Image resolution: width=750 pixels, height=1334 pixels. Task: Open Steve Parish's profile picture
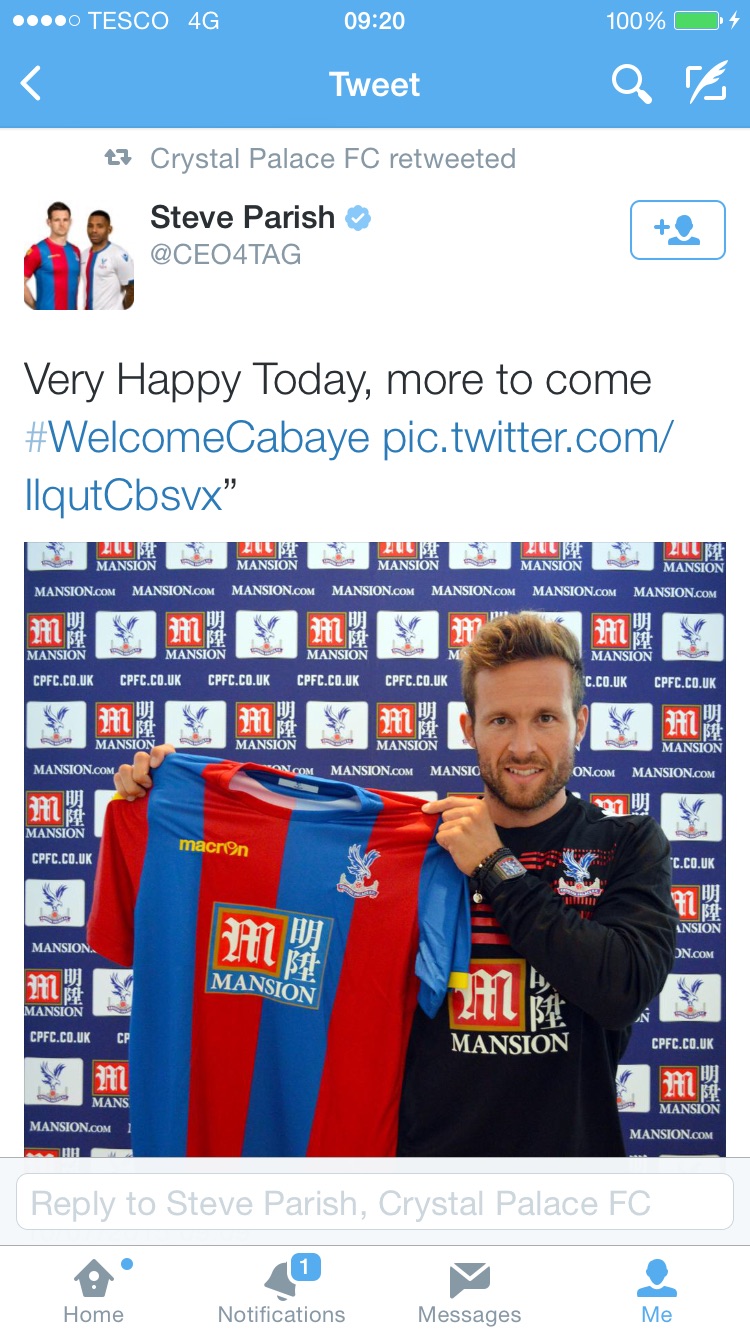[79, 255]
